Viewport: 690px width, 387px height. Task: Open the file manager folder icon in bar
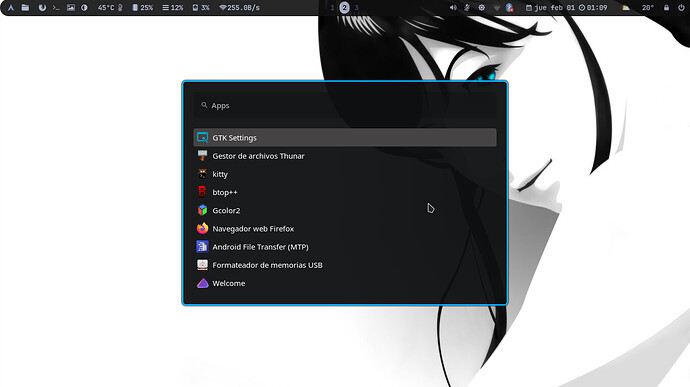26,7
